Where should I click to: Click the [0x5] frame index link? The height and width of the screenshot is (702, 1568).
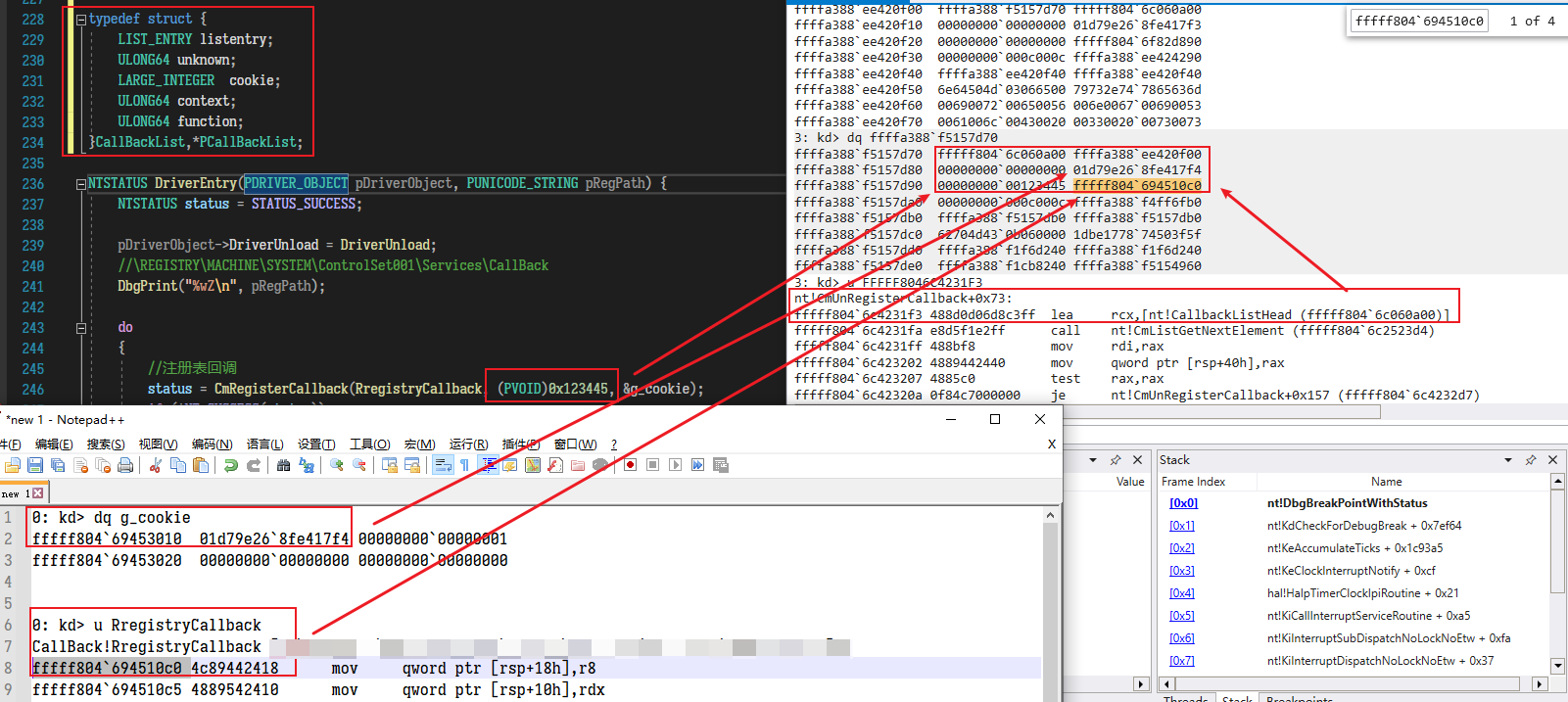[1182, 616]
